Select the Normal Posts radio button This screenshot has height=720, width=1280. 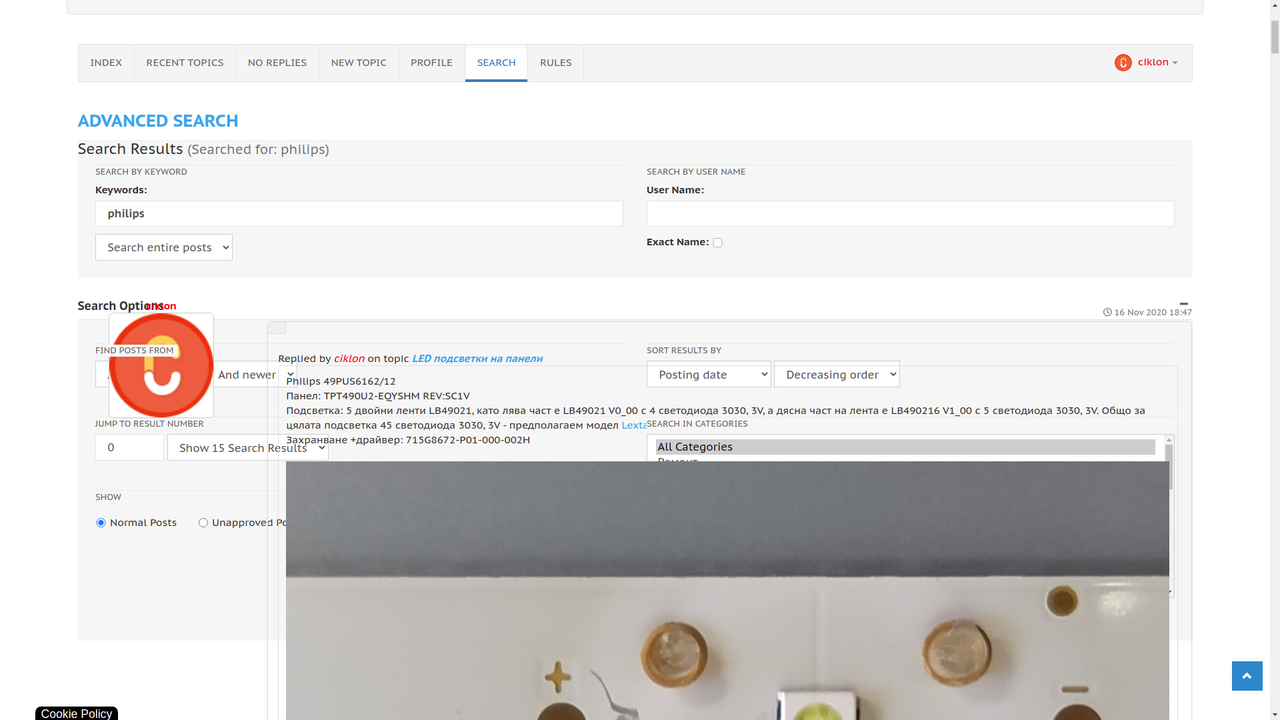[101, 523]
